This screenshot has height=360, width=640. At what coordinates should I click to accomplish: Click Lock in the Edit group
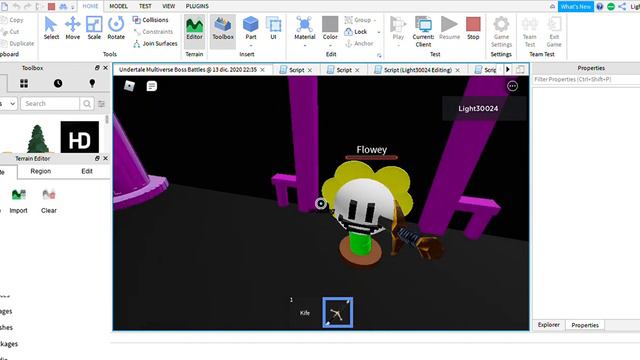356,31
